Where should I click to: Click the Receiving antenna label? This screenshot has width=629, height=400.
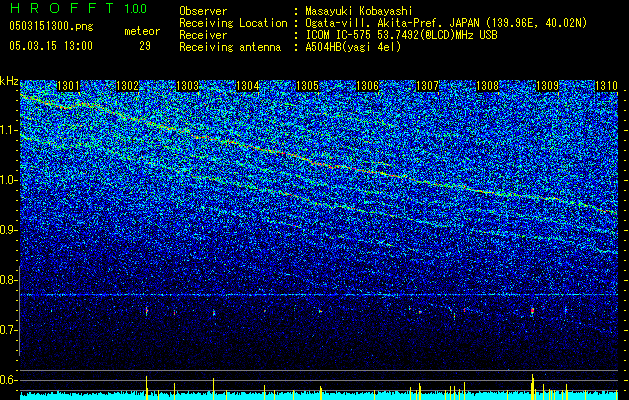[x=230, y=47]
